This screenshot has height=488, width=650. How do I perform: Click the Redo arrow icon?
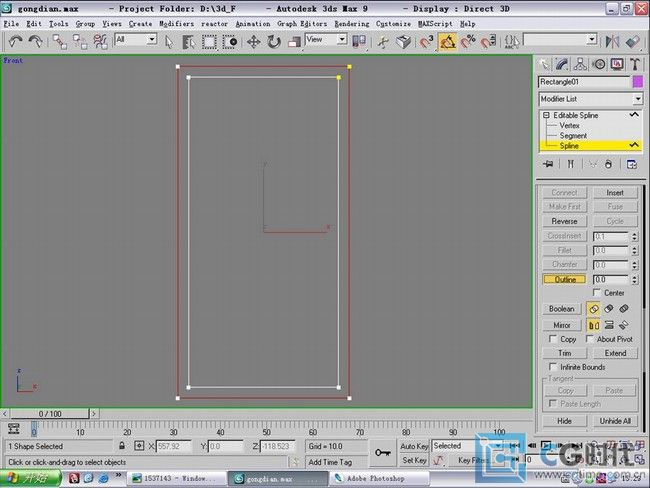tap(36, 41)
